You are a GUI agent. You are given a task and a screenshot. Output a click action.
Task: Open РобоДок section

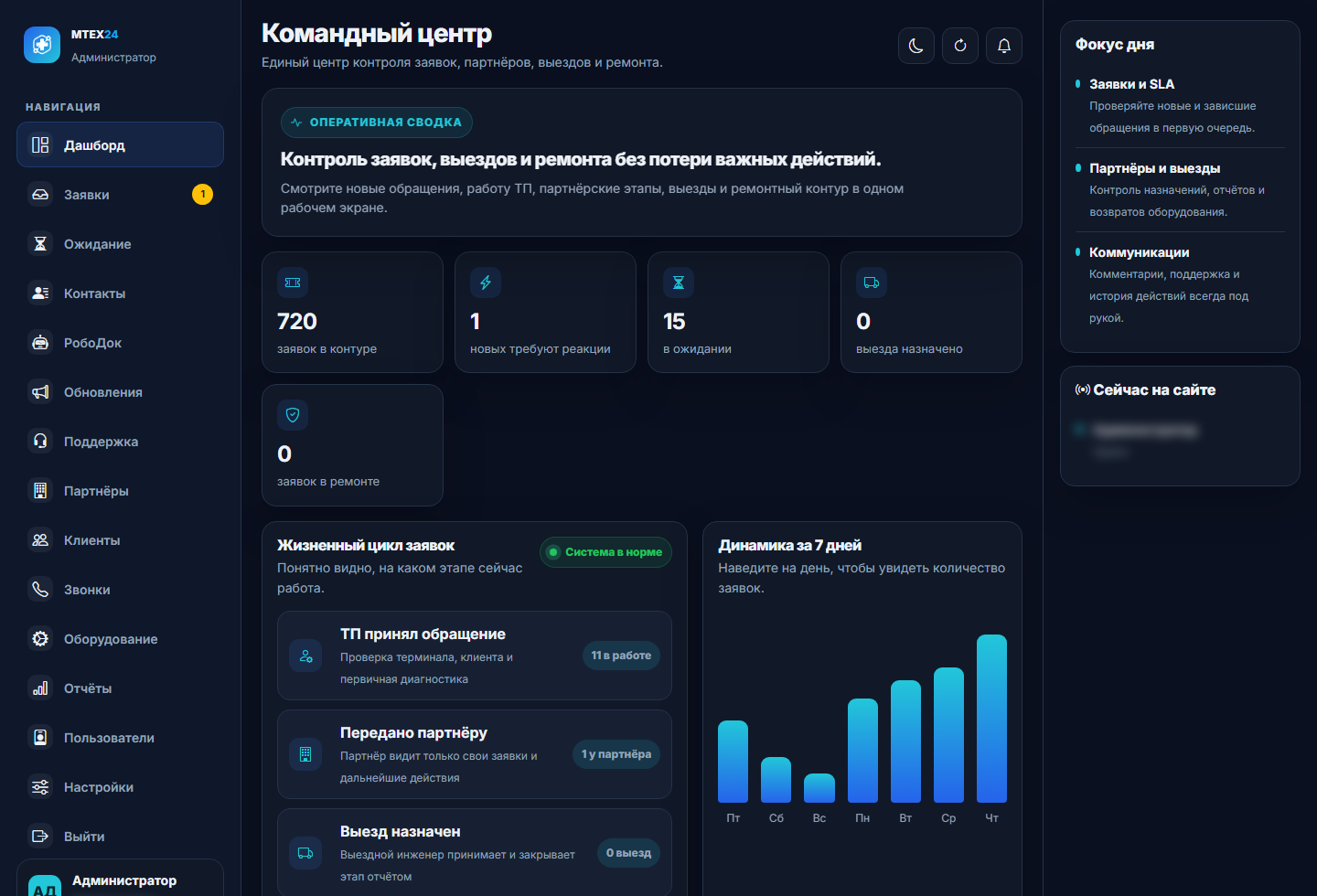(120, 342)
